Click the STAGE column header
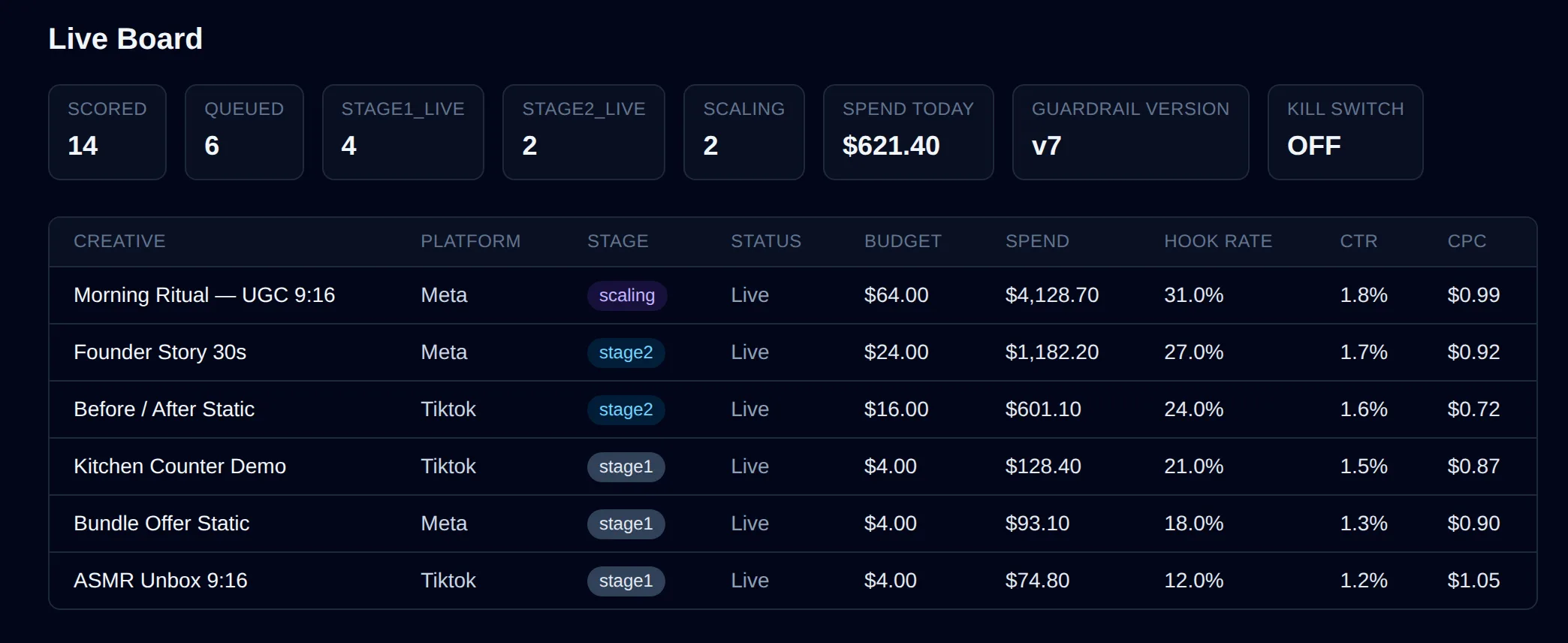The height and width of the screenshot is (643, 1568). pos(617,241)
